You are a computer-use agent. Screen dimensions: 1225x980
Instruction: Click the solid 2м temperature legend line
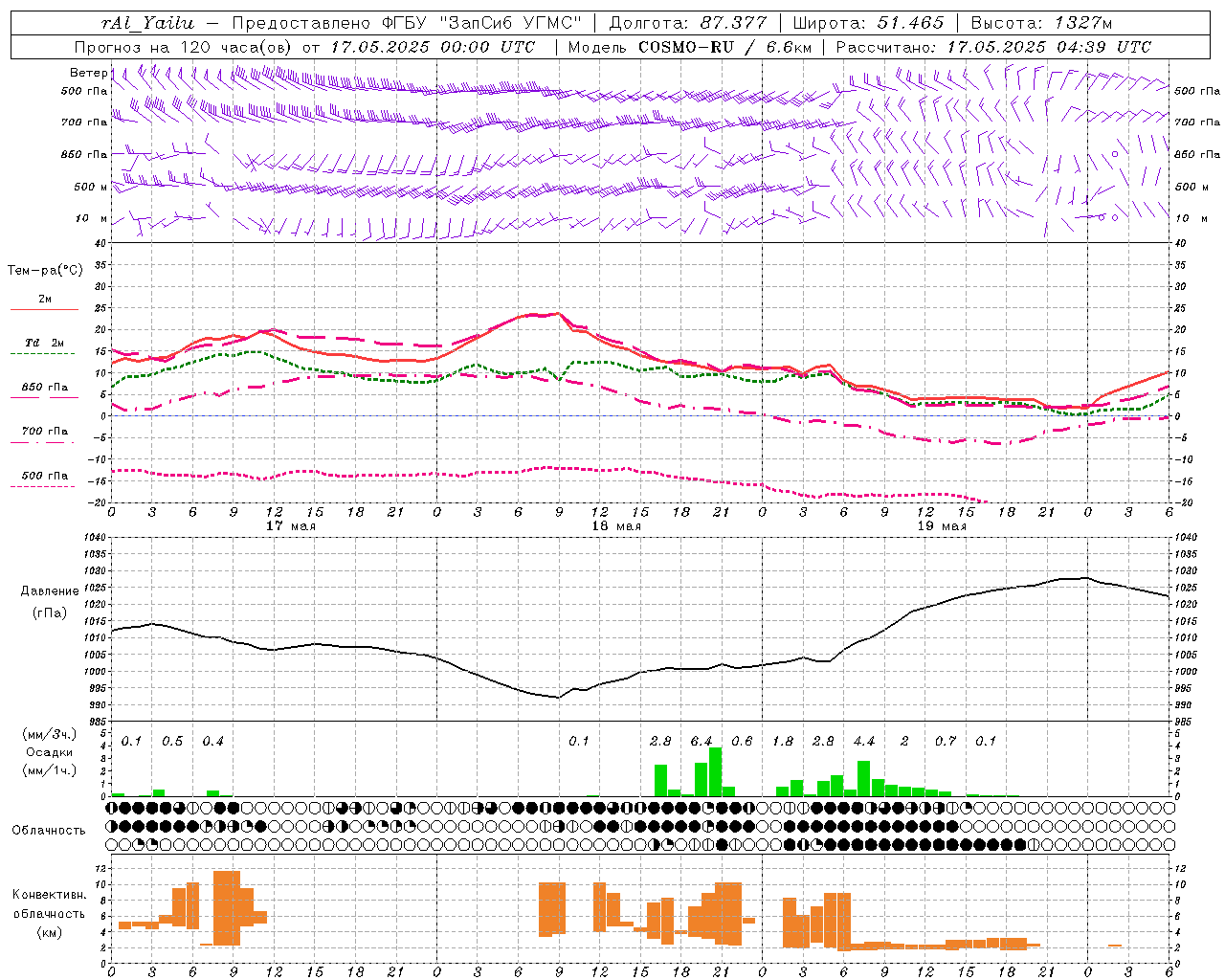tap(44, 309)
